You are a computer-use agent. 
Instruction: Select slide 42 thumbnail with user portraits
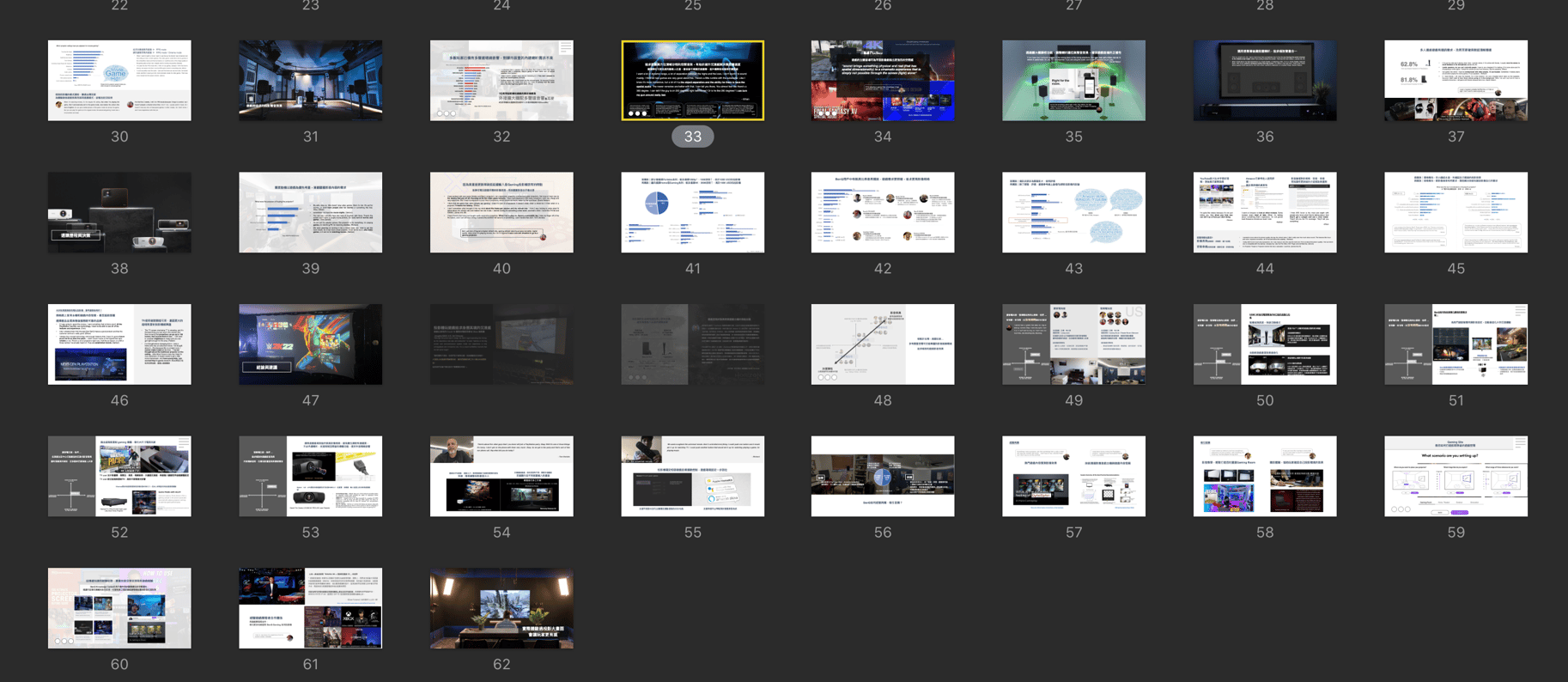883,212
